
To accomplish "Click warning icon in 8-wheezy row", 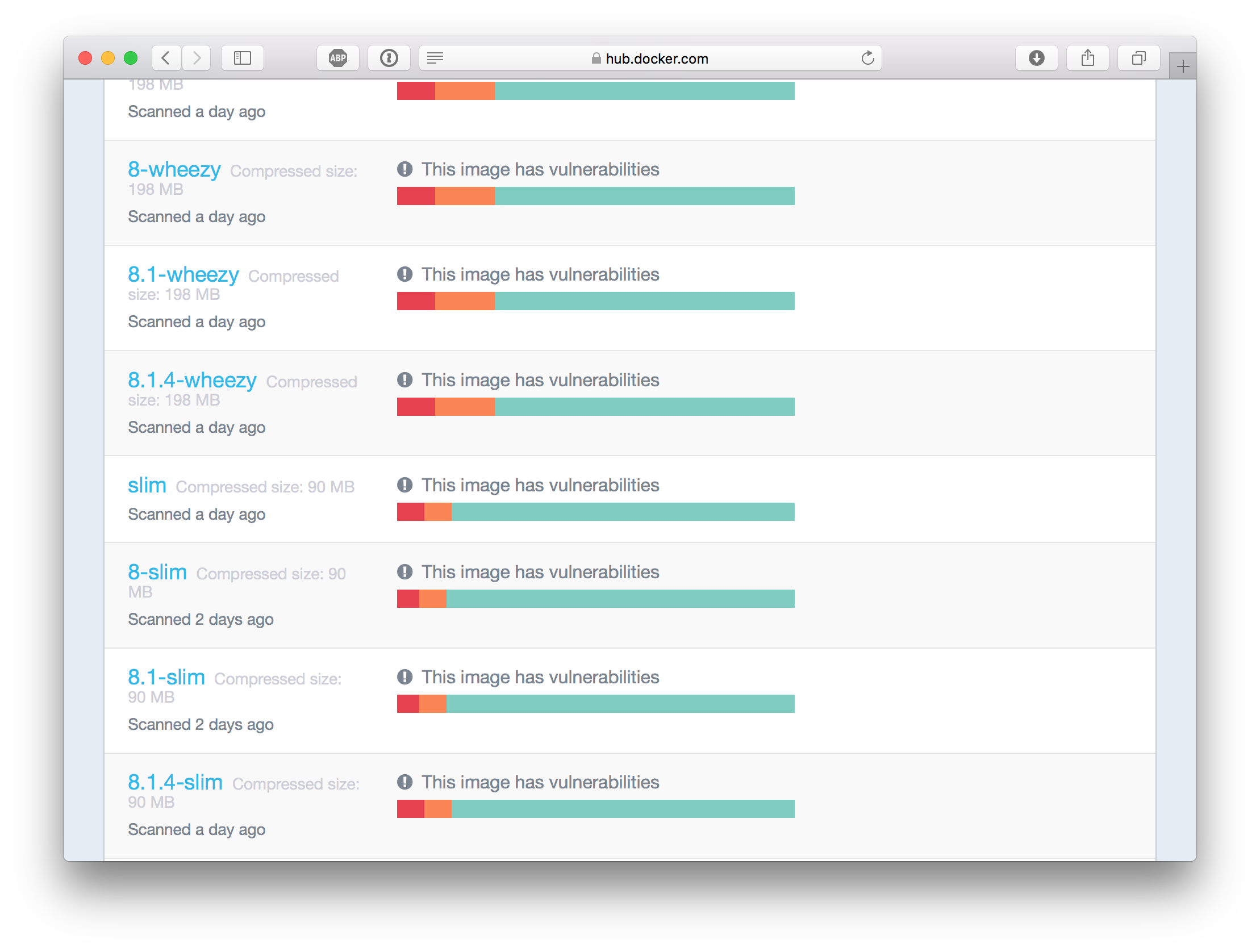I will pyautogui.click(x=404, y=169).
